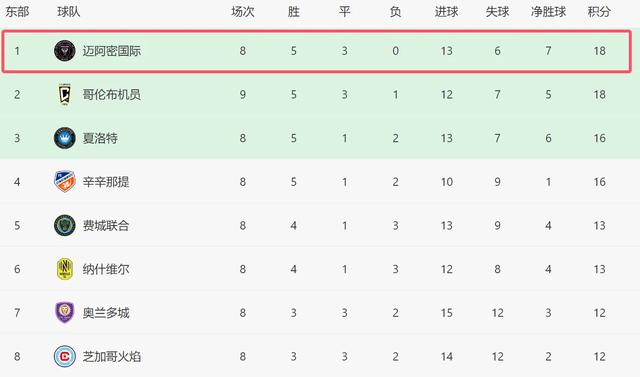Click the 场次 column header
Screen dimensions: 640x377
pos(242,12)
